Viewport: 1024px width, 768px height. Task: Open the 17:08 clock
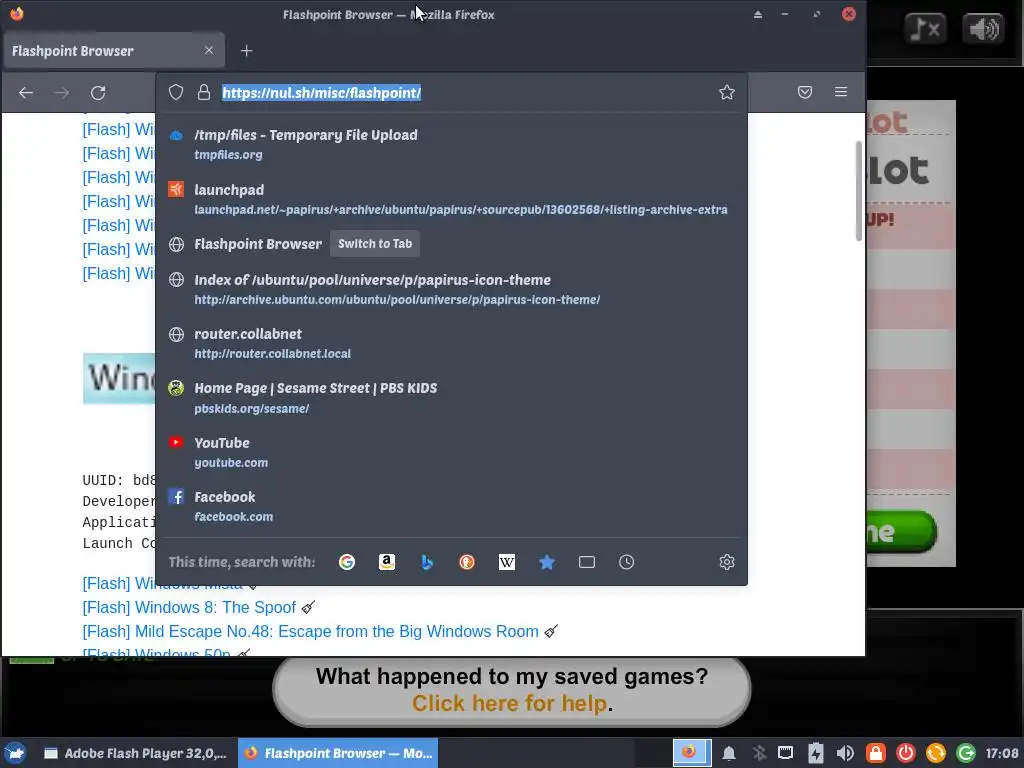coord(1002,753)
